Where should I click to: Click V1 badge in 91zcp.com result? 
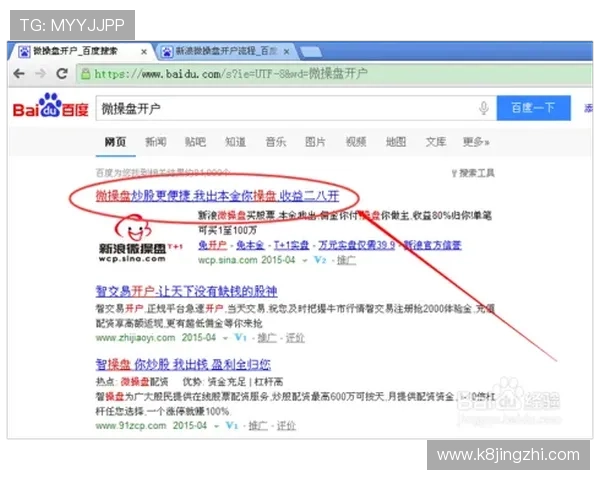[232, 425]
